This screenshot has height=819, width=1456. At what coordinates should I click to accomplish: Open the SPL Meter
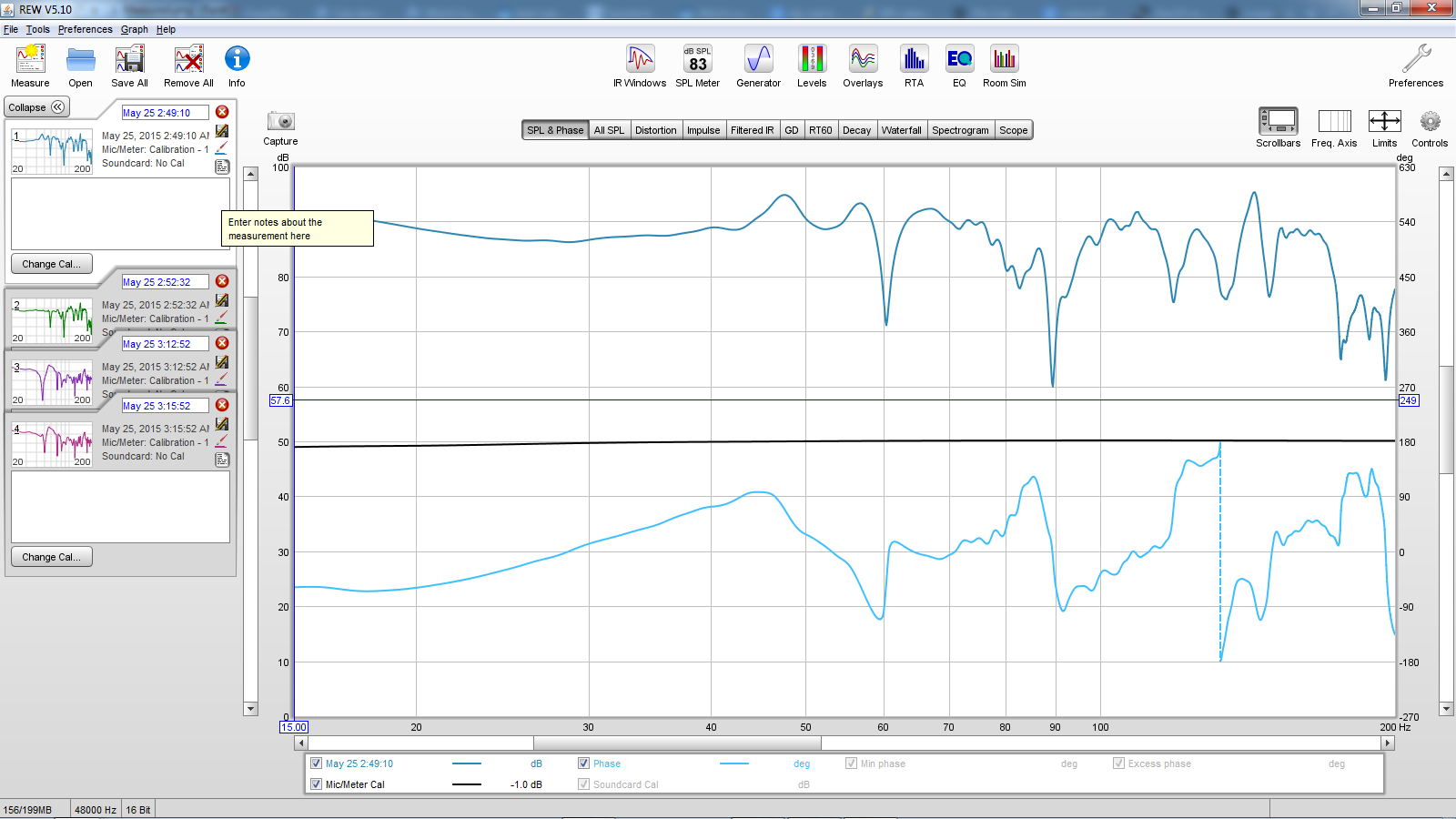(697, 66)
